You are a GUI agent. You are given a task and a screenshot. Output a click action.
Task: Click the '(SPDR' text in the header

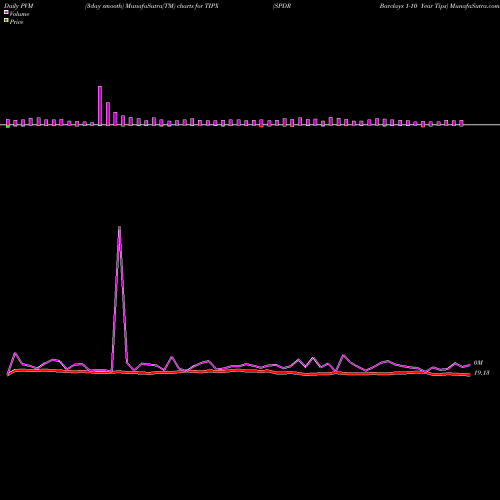pyautogui.click(x=282, y=6)
